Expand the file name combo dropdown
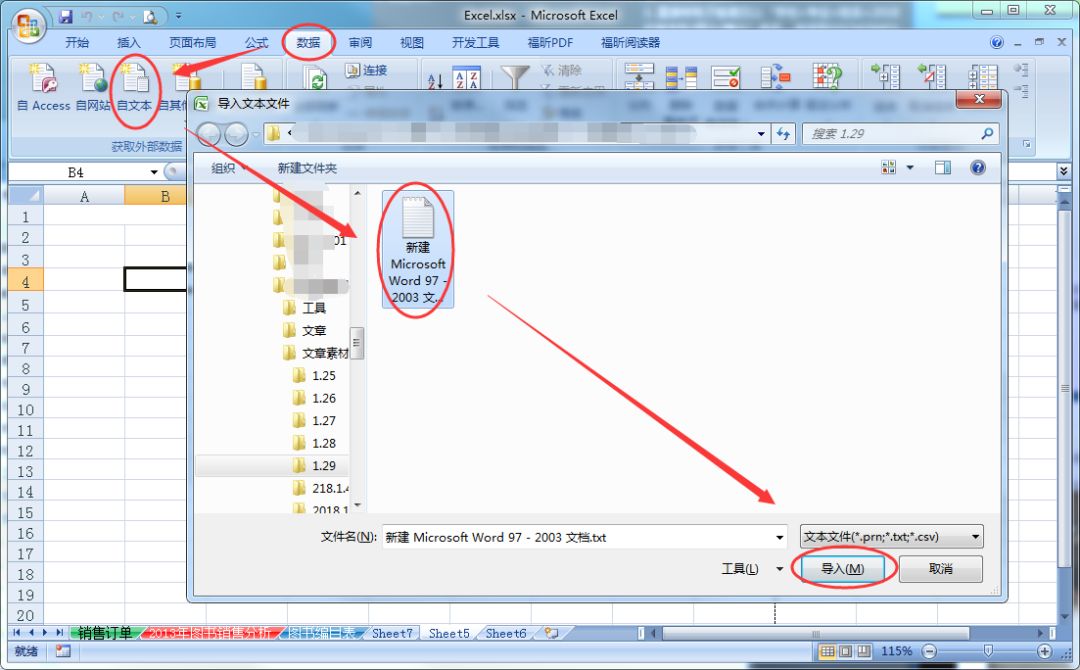 [780, 537]
